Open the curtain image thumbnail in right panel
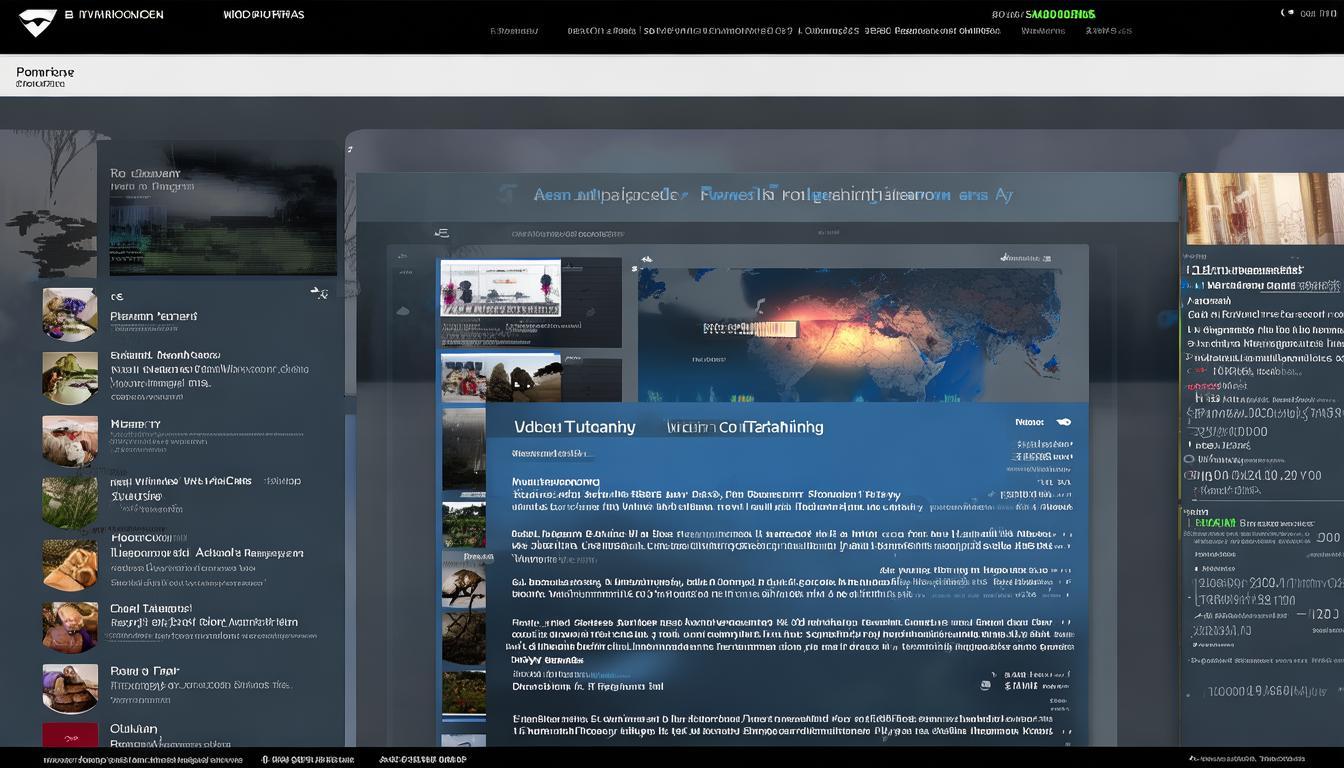 tap(1263, 209)
